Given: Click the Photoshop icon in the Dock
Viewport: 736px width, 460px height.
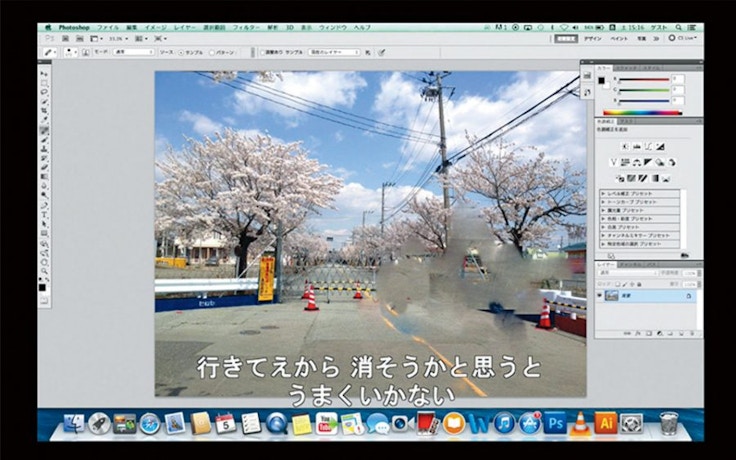Looking at the screenshot, I should (555, 423).
